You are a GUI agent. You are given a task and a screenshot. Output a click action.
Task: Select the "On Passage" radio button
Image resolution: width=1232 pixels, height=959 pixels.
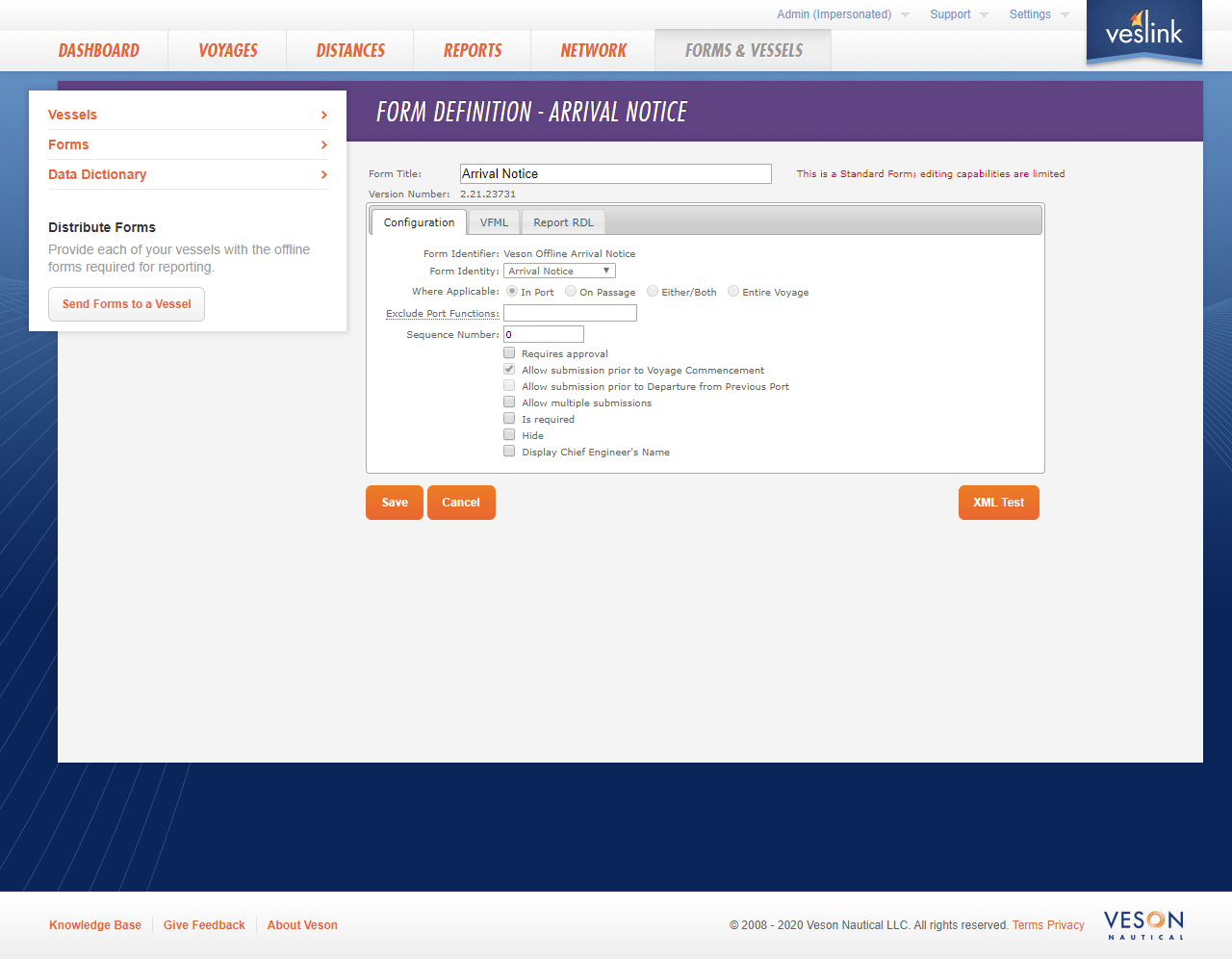pyautogui.click(x=571, y=291)
